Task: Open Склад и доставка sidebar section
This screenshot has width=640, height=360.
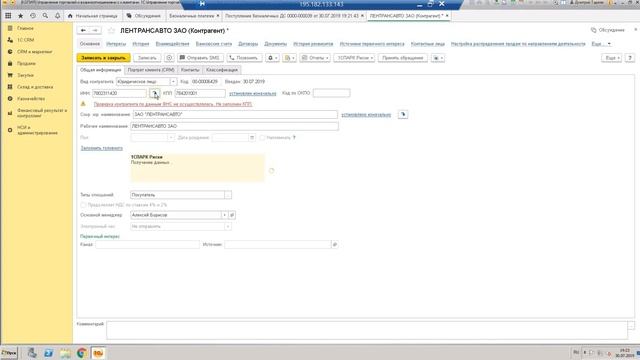Action: pos(35,87)
